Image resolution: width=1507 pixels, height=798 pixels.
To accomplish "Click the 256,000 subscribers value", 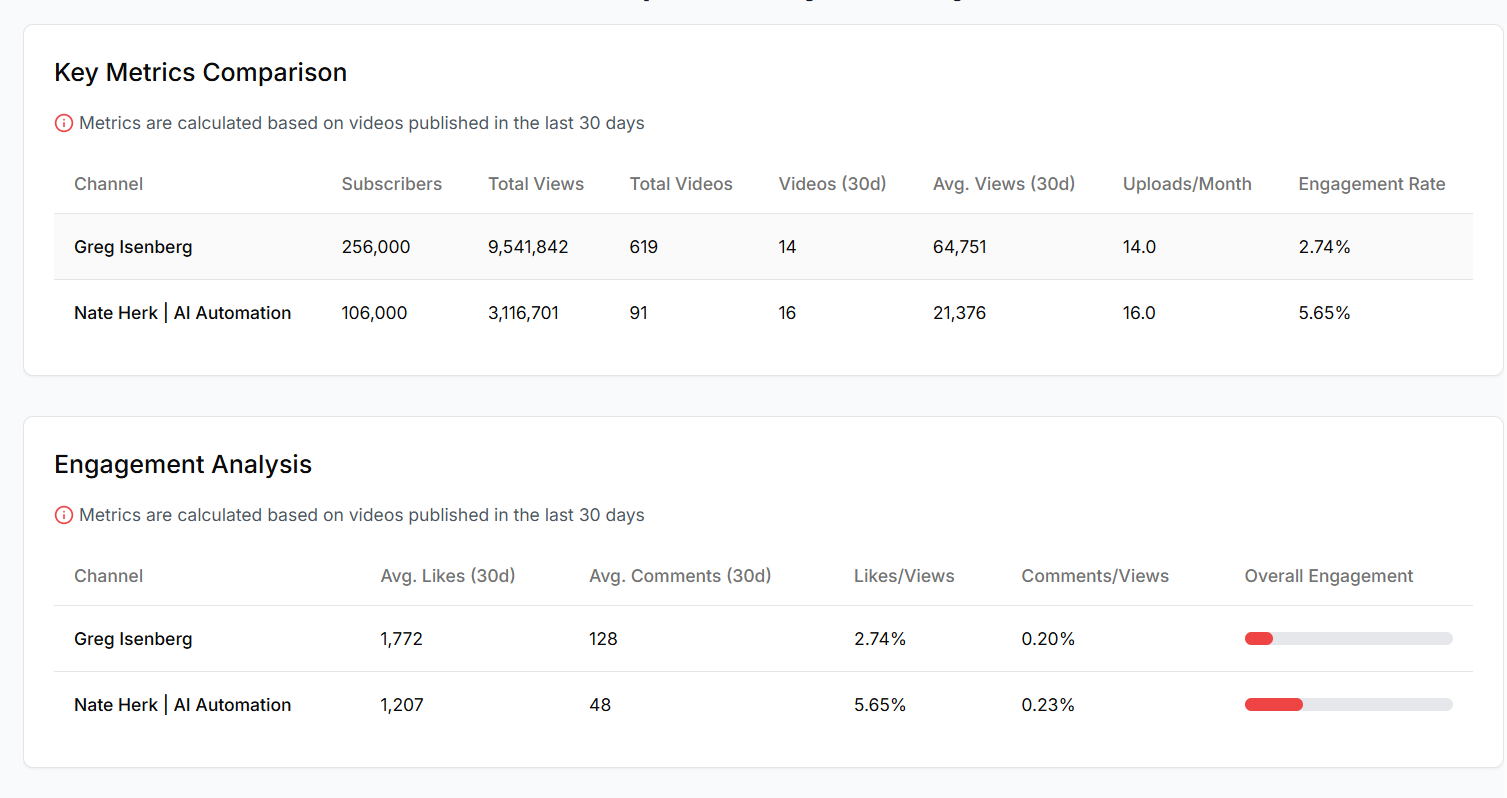I will (376, 247).
